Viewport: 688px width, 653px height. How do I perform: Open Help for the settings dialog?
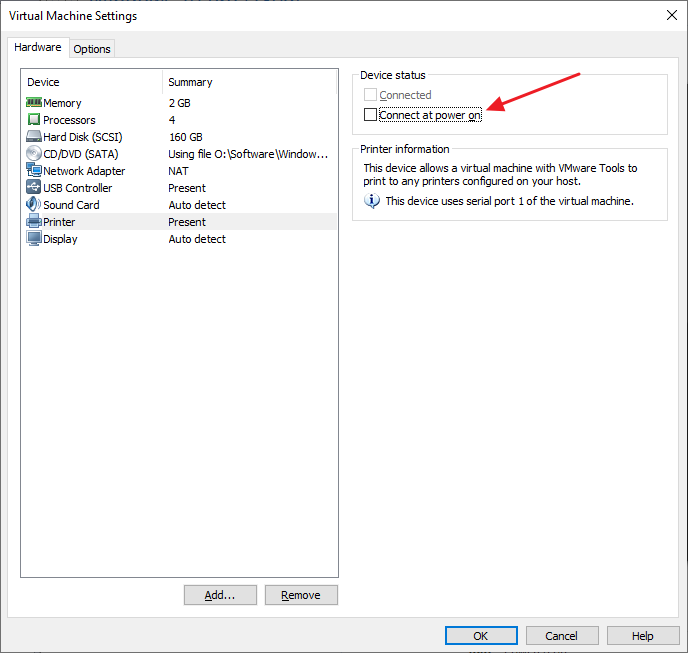click(643, 635)
